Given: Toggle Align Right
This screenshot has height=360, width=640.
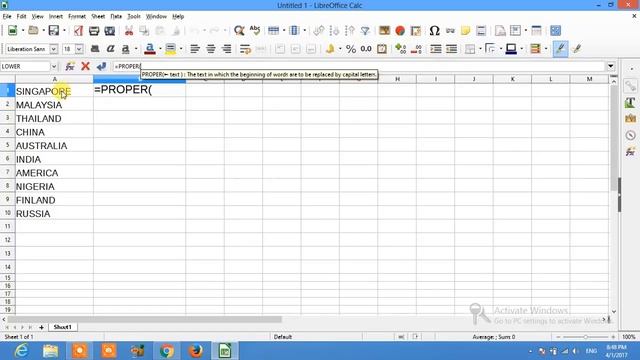Looking at the screenshot, I should (x=226, y=49).
